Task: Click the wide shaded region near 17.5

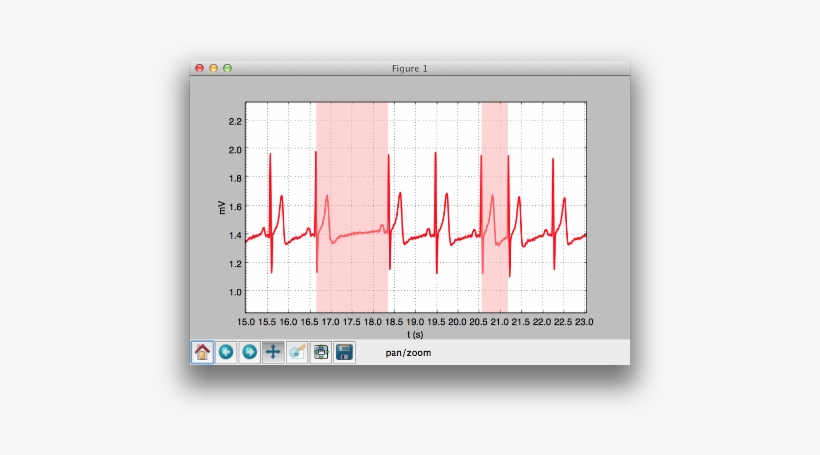Action: 352,207
